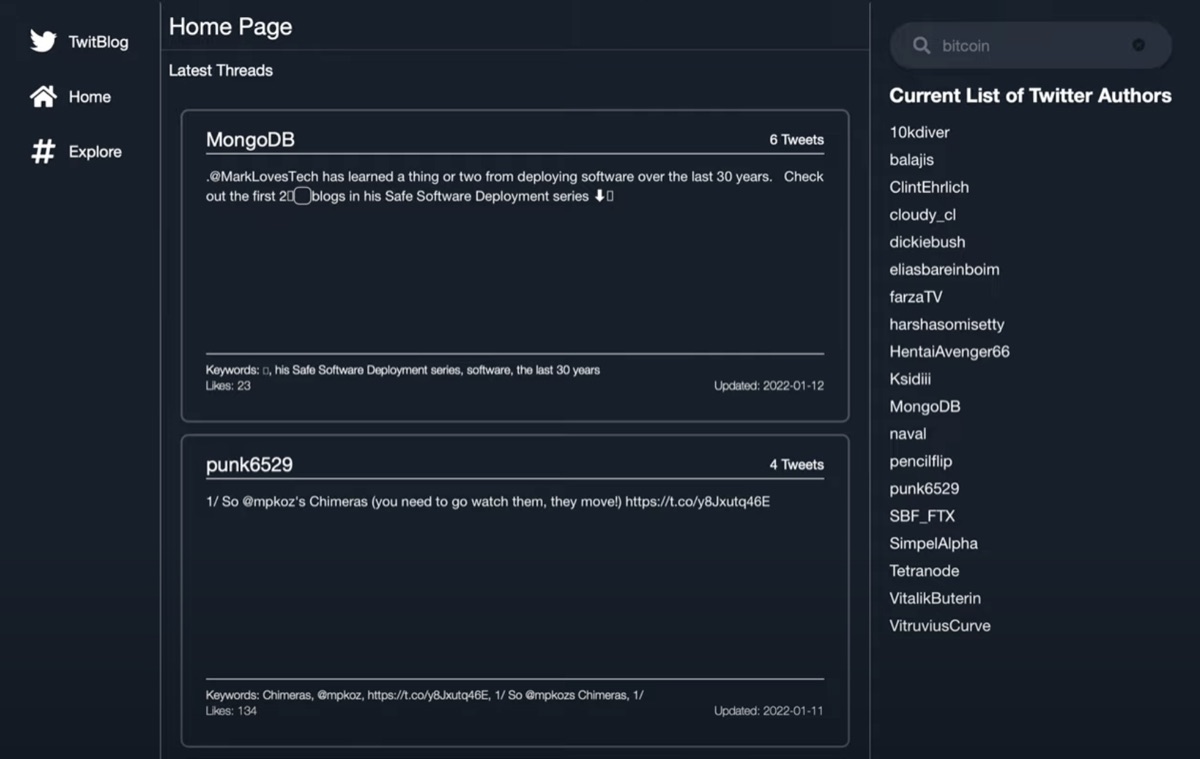The image size is (1200, 759).
Task: Focus the search field containing bitcoin
Action: (x=1030, y=46)
